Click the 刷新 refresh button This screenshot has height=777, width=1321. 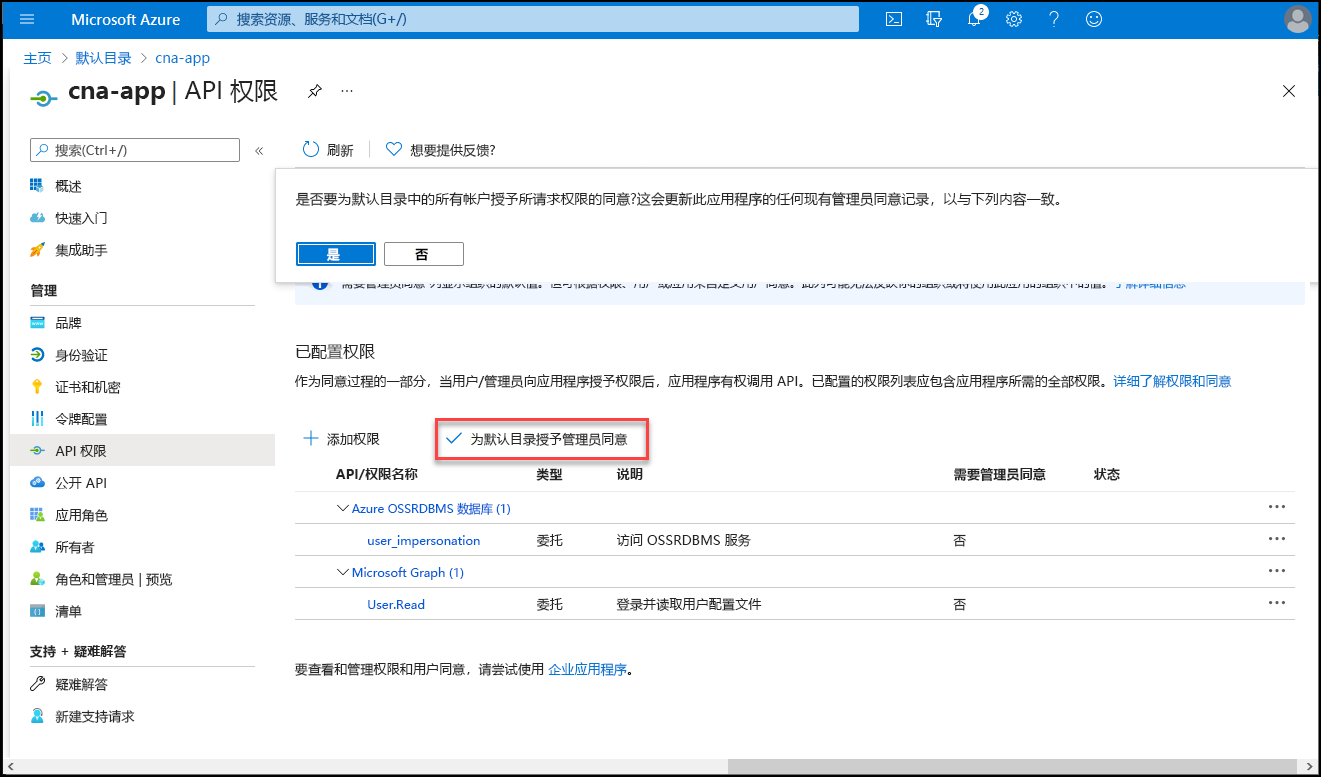click(x=328, y=150)
